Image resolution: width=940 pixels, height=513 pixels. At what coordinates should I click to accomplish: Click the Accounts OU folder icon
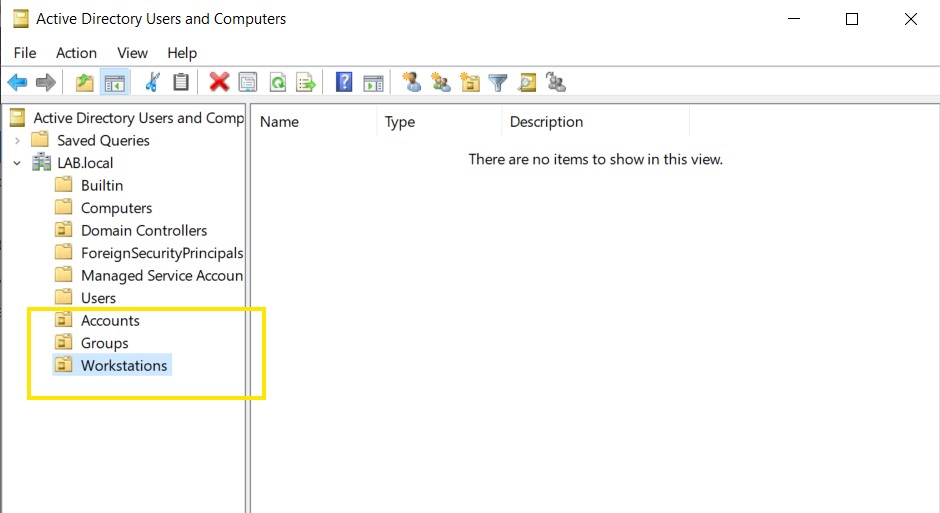tap(64, 320)
